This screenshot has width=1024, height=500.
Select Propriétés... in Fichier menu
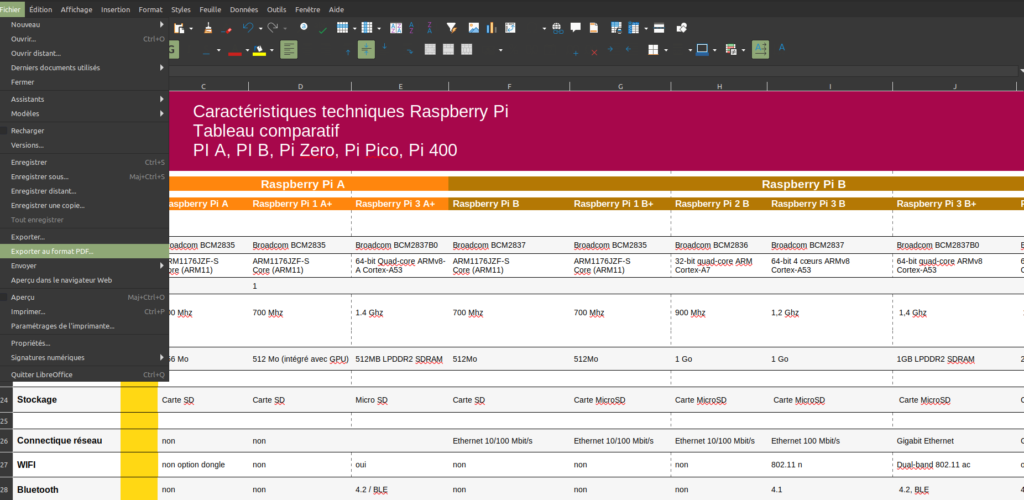coord(84,343)
